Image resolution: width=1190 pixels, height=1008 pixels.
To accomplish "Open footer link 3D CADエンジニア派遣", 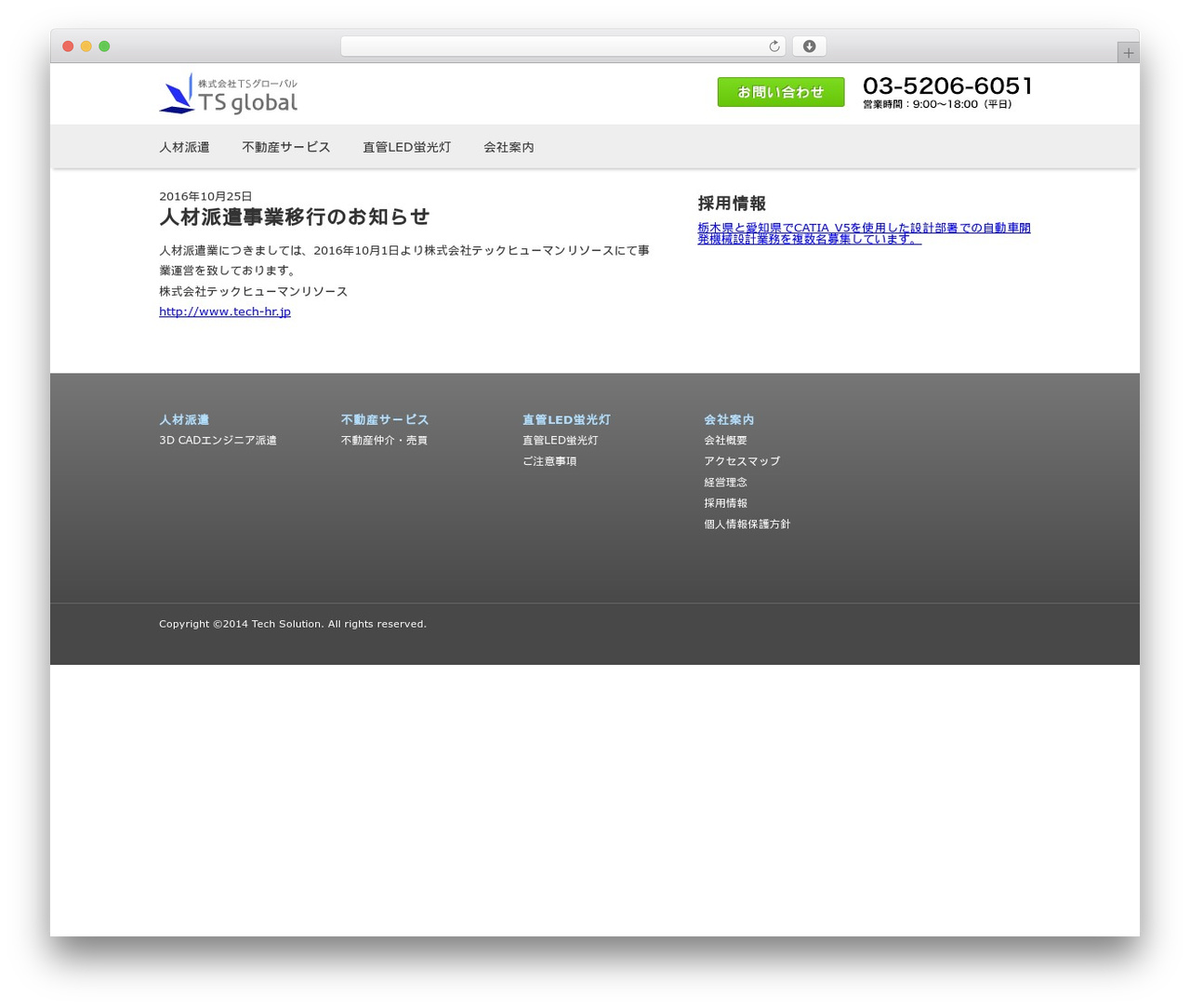I will (218, 441).
